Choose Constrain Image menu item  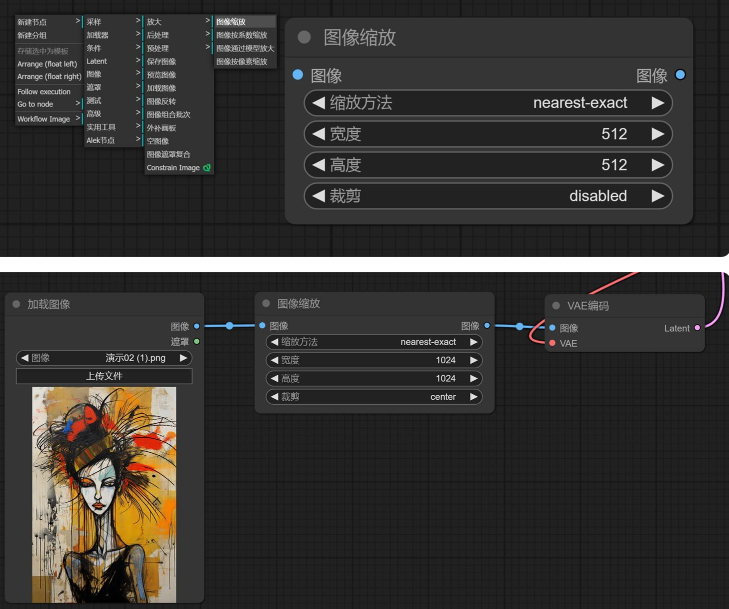tap(179, 167)
